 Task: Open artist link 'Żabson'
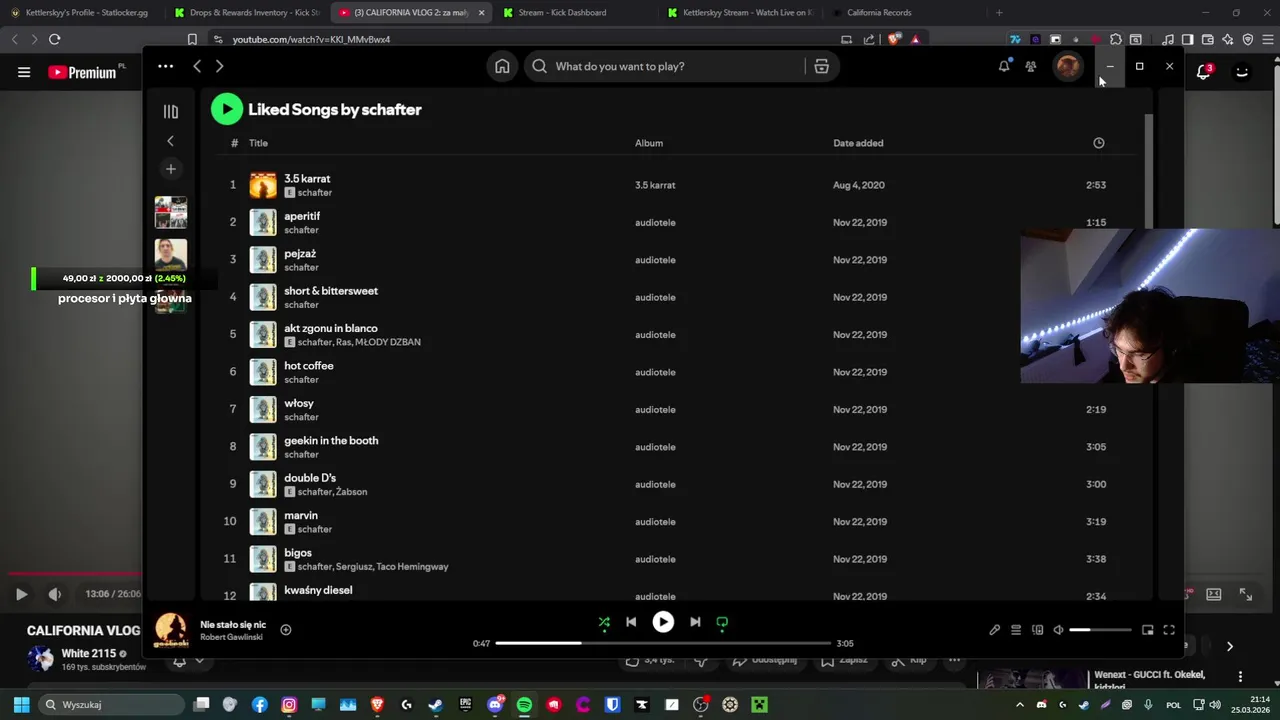pyautogui.click(x=352, y=492)
